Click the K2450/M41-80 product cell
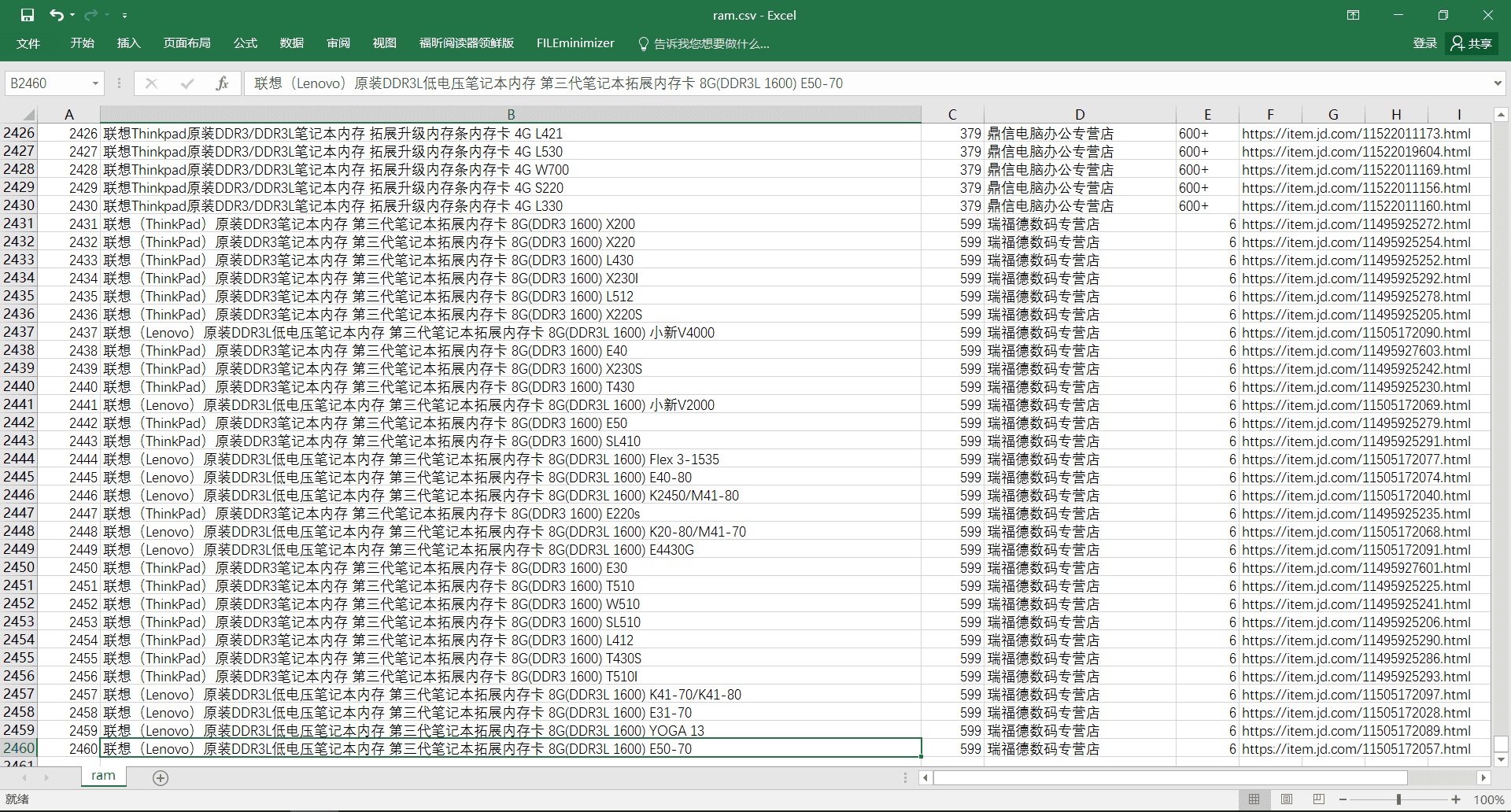1511x812 pixels. 511,496
